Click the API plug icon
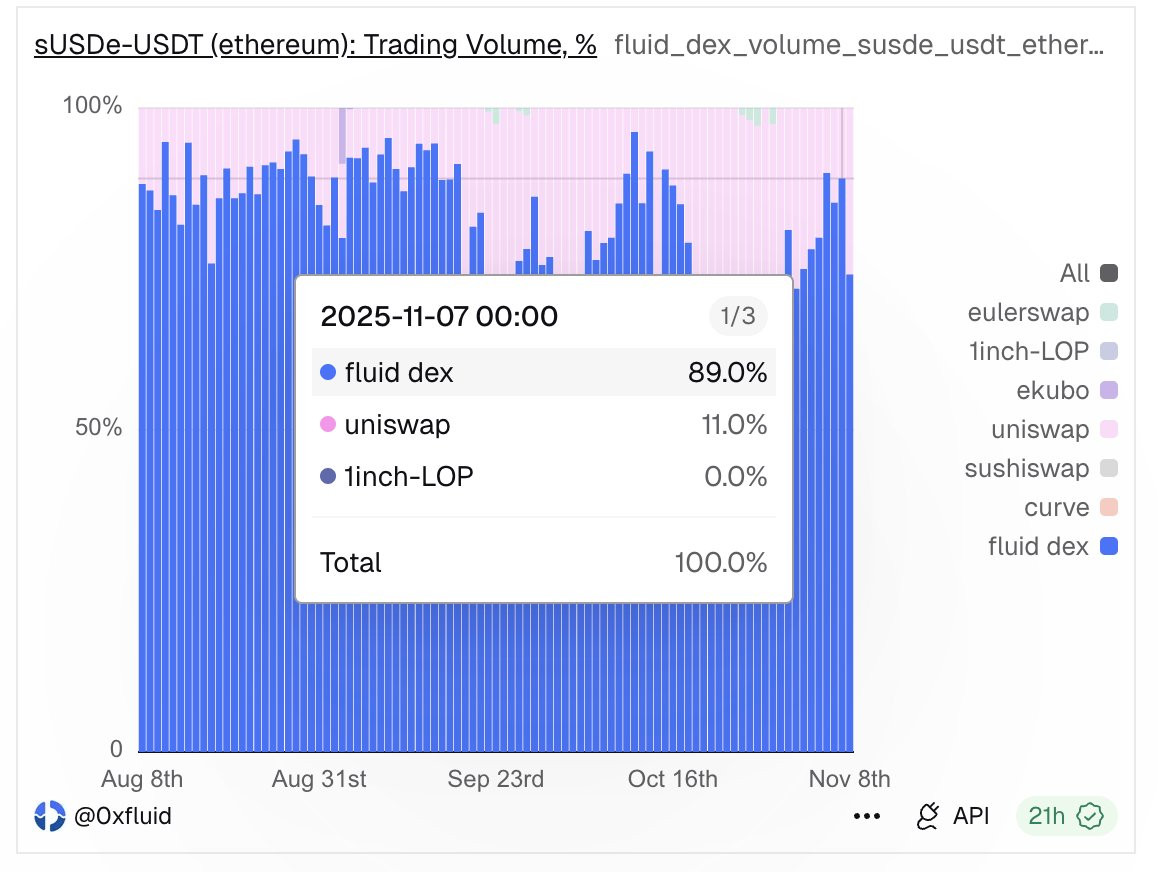Viewport: 1158px width, 872px height. 928,816
